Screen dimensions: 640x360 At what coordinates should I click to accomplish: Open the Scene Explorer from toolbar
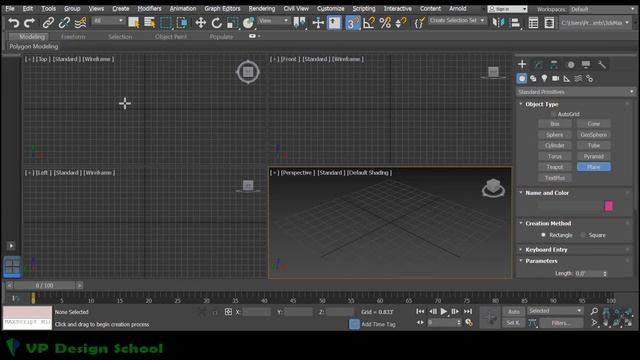tap(533, 23)
